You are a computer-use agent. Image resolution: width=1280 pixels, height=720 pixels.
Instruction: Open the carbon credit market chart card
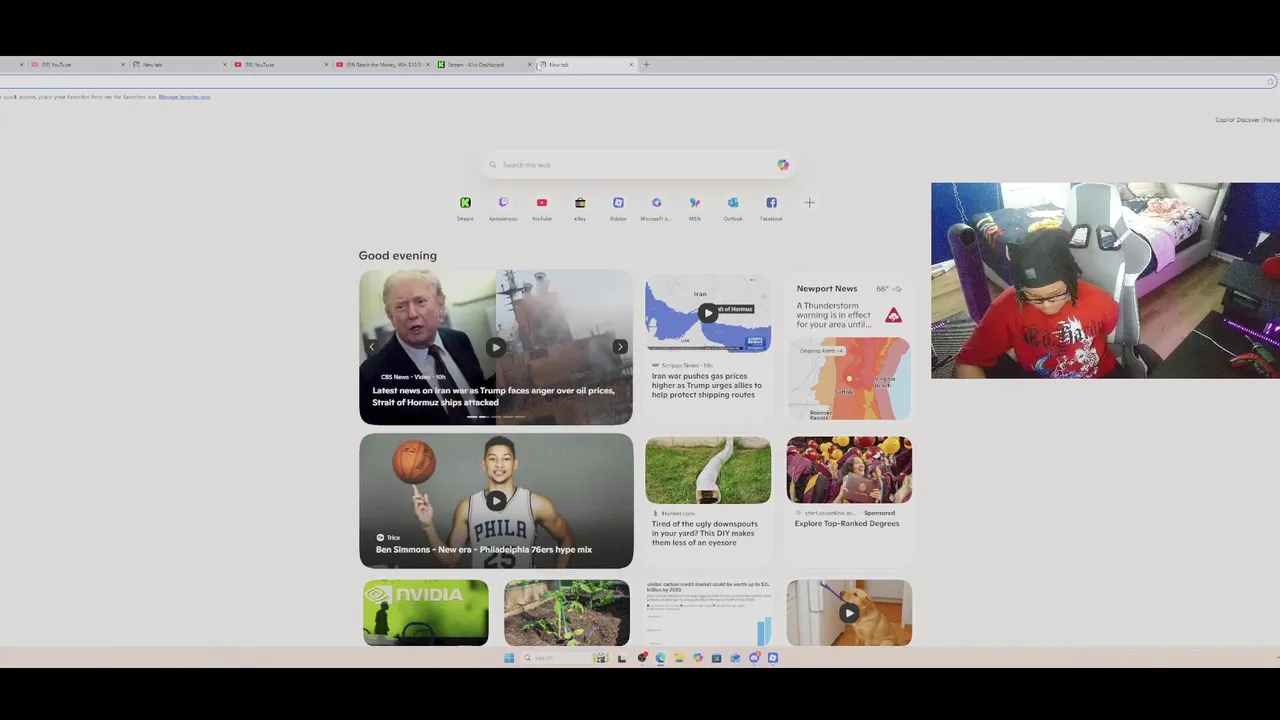(708, 613)
